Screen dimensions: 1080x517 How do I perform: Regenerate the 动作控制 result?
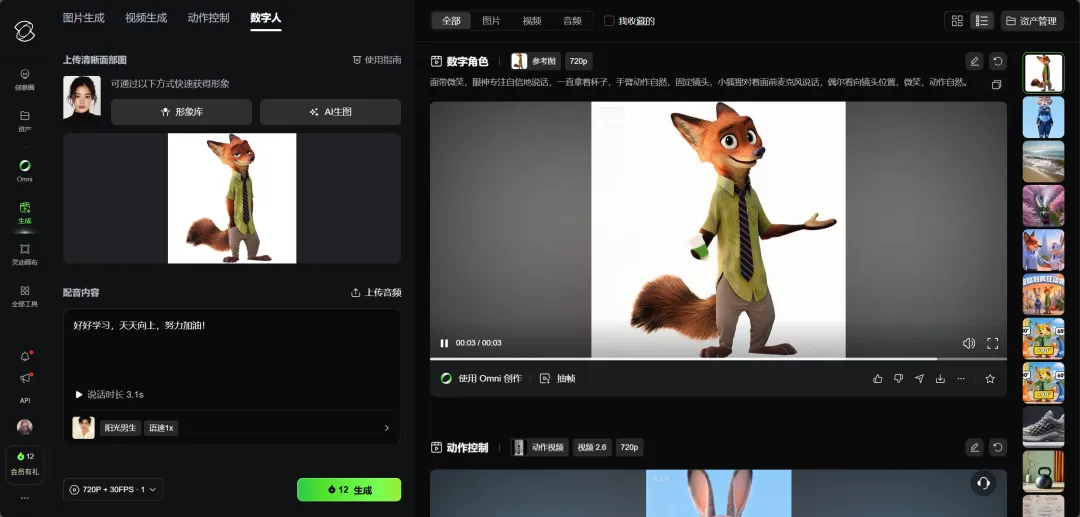pos(997,447)
